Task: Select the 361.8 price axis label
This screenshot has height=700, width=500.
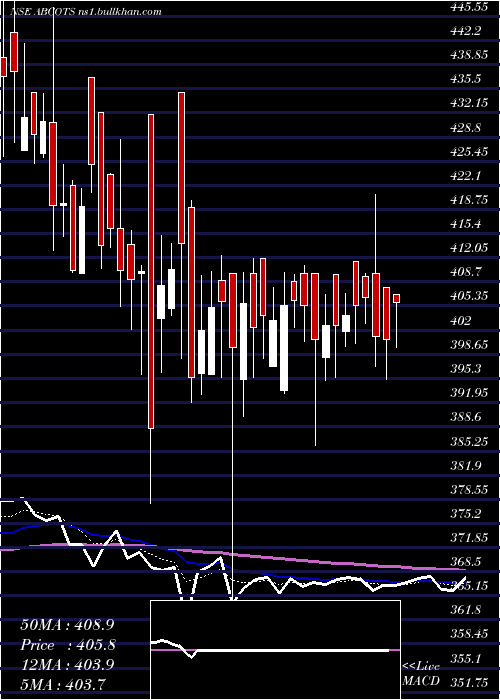Action: 464,611
